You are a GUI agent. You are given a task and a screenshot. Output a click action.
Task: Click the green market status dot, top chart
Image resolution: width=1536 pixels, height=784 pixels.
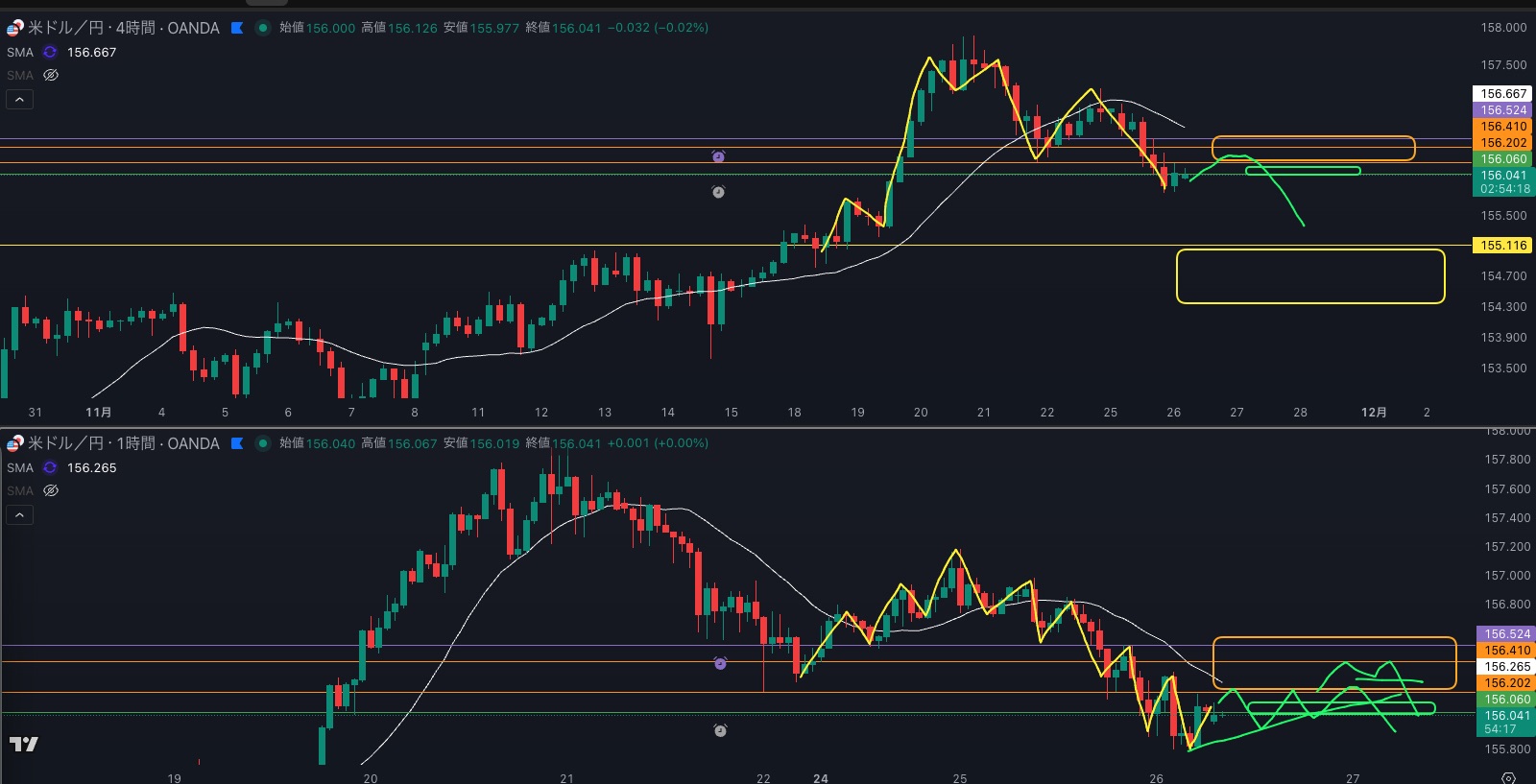point(262,28)
